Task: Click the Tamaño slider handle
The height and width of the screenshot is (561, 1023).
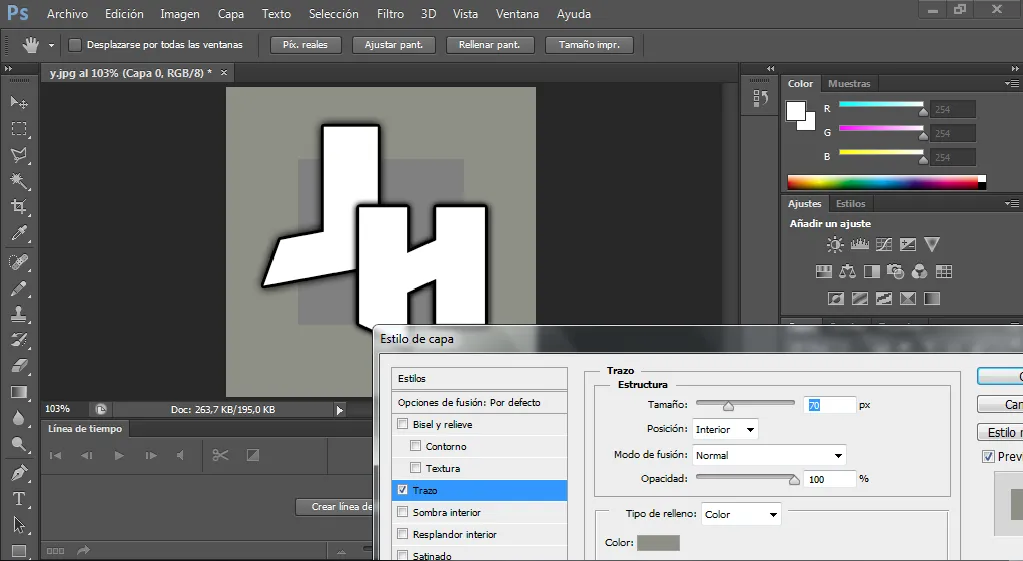Action: [728, 406]
